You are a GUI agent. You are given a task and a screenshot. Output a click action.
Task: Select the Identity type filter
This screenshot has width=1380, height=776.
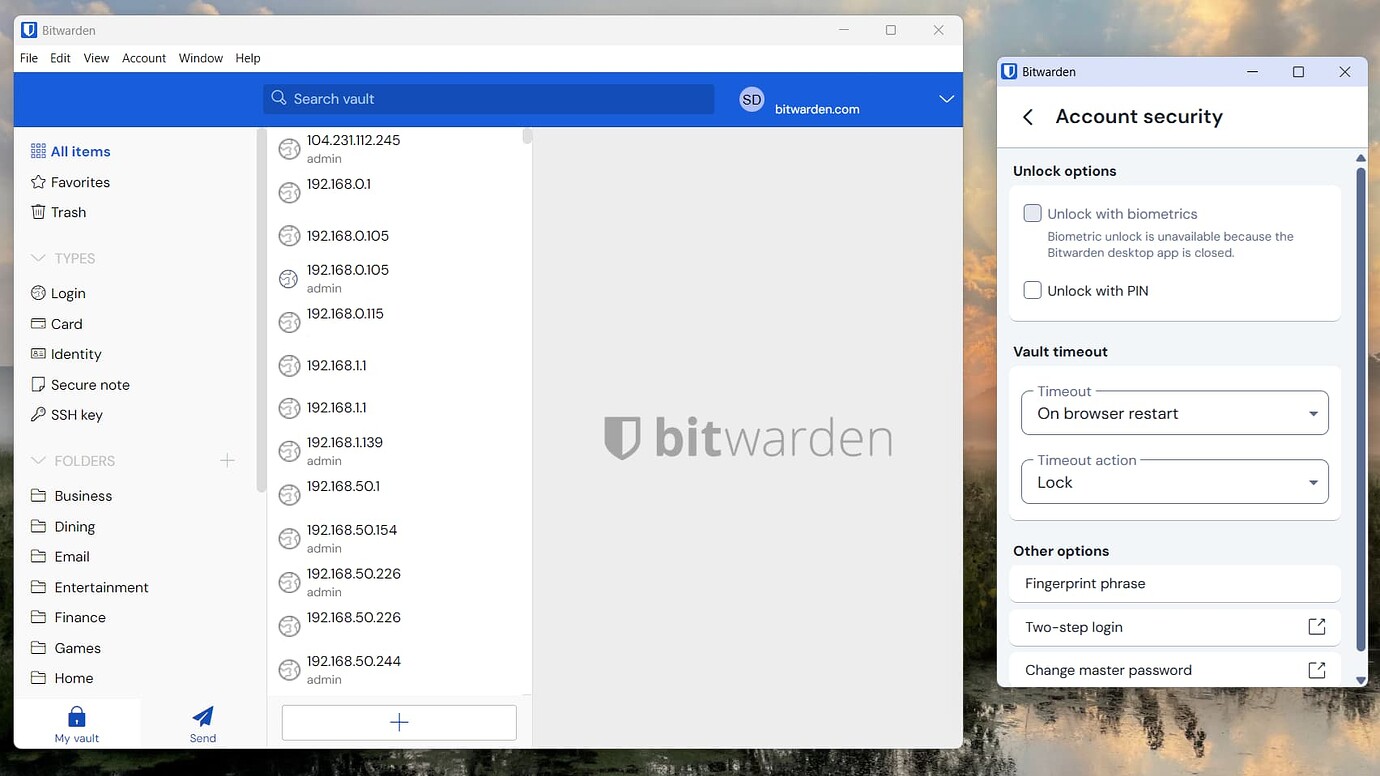pos(75,354)
